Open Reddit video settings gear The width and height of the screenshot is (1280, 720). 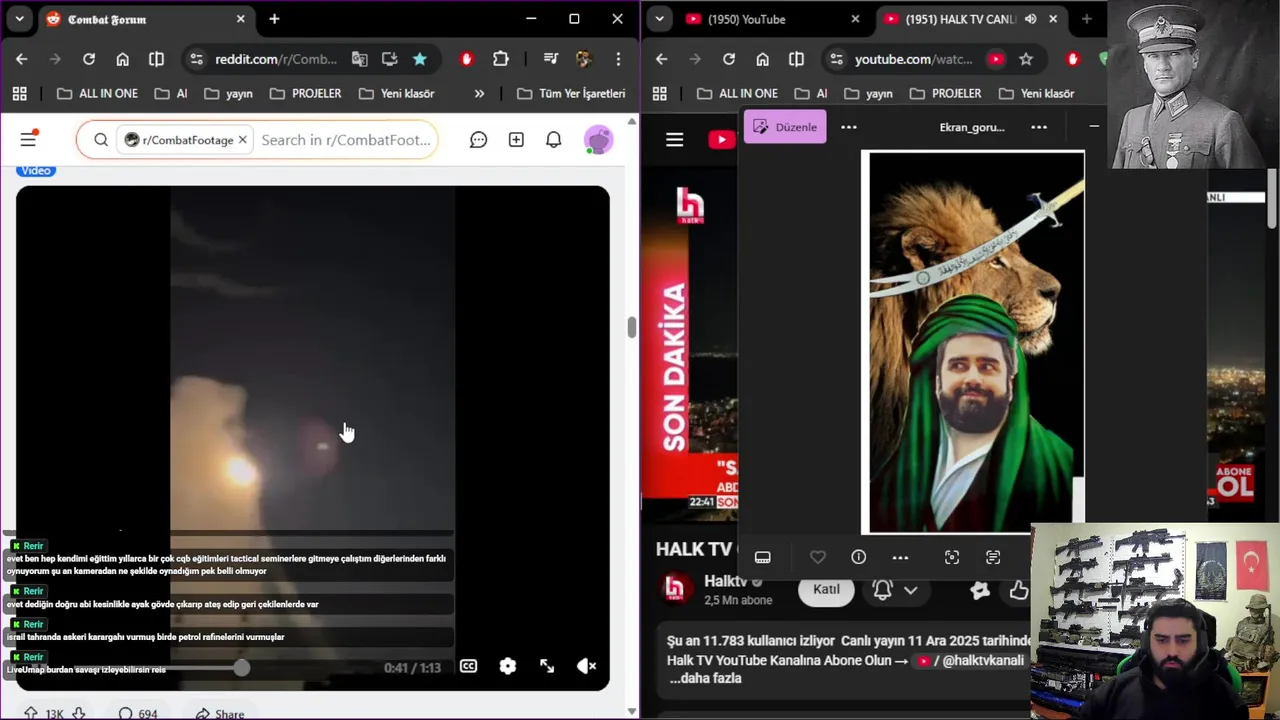[508, 666]
